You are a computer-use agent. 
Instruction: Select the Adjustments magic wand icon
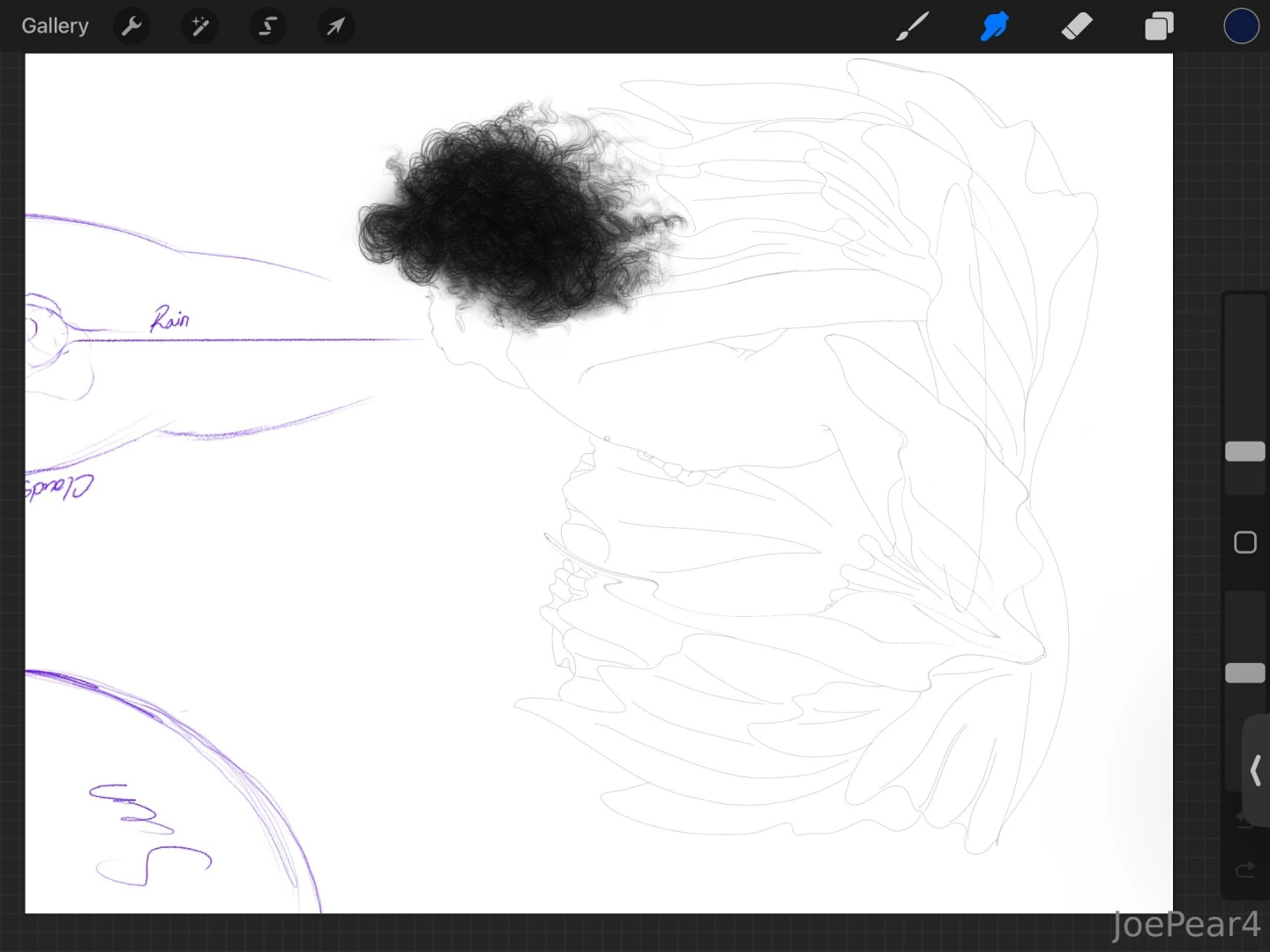pos(199,26)
